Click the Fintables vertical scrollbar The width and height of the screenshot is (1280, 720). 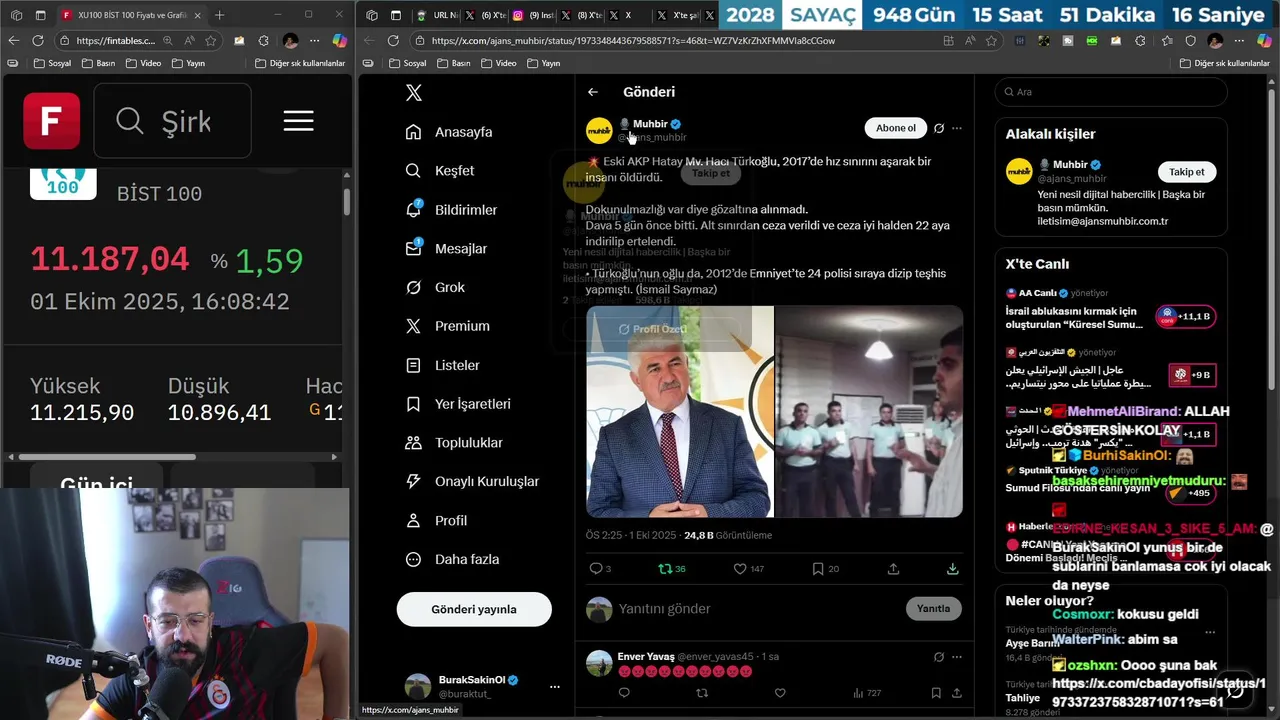[346, 202]
